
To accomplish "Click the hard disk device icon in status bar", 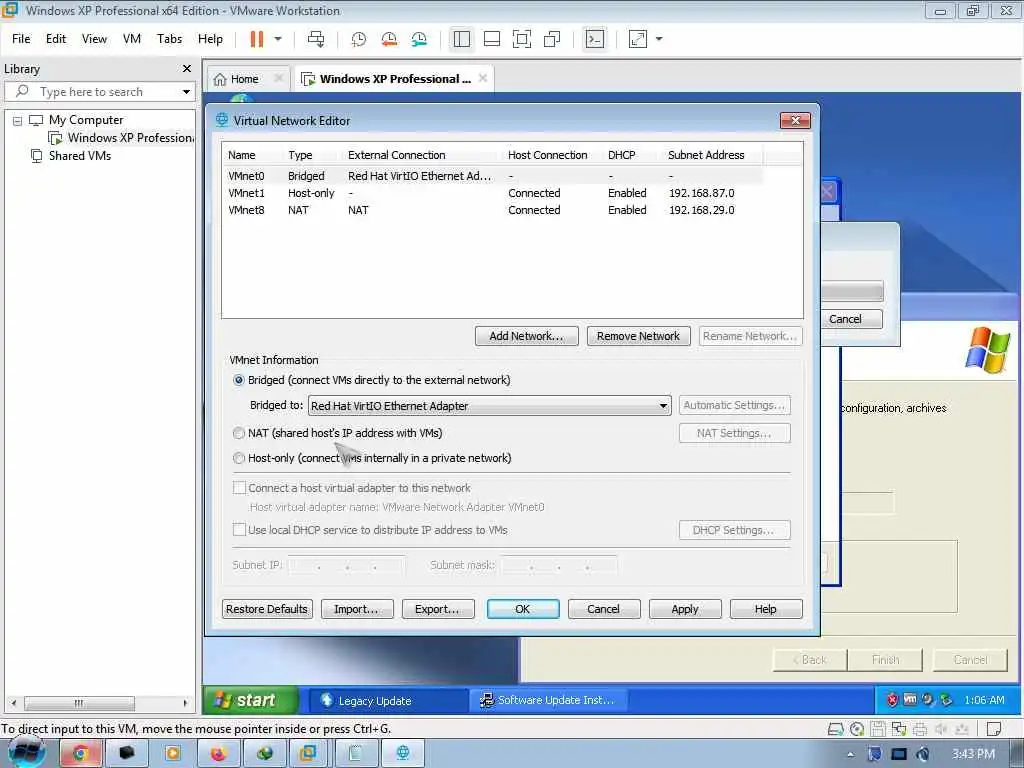I will (x=835, y=729).
